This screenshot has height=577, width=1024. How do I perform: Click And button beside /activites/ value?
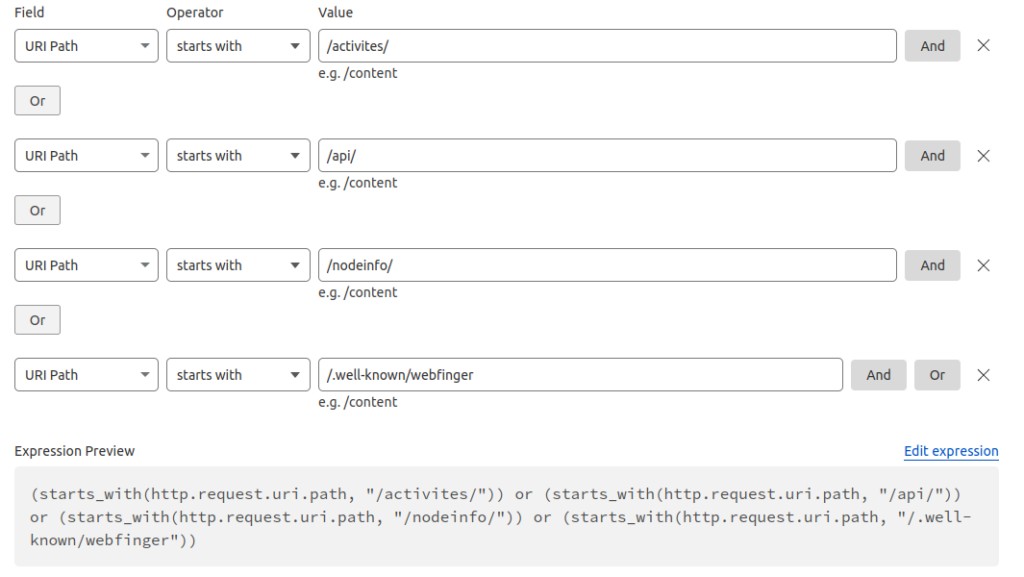(932, 46)
